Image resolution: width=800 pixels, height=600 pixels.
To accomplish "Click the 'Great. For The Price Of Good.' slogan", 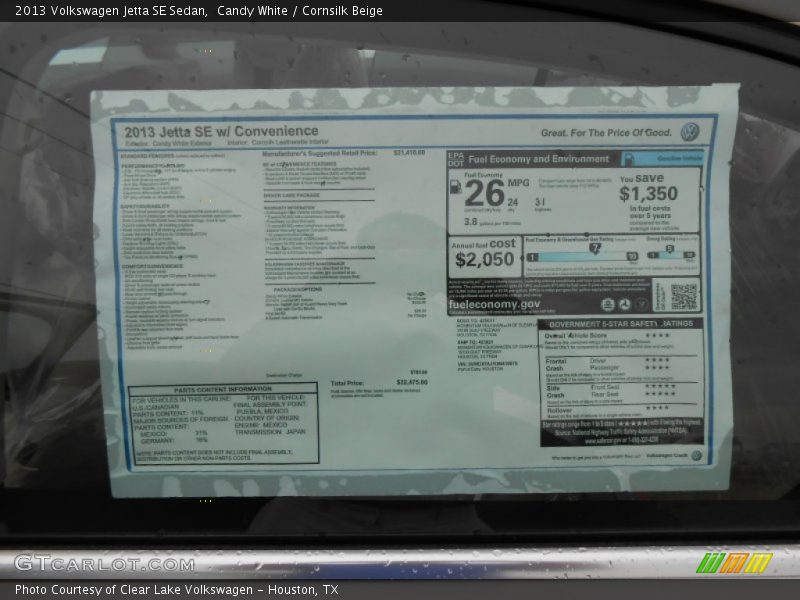I will (606, 133).
